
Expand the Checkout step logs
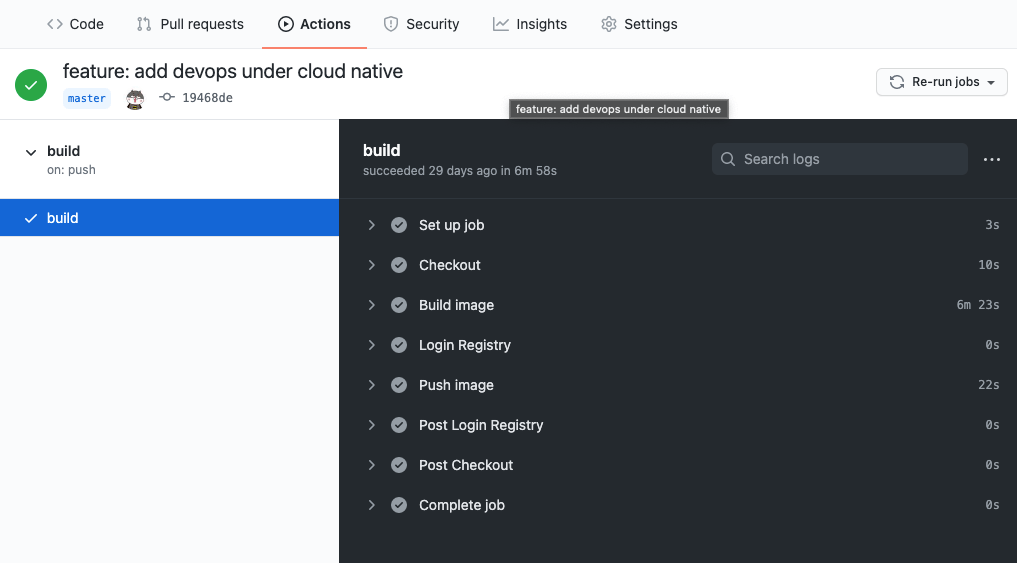372,265
